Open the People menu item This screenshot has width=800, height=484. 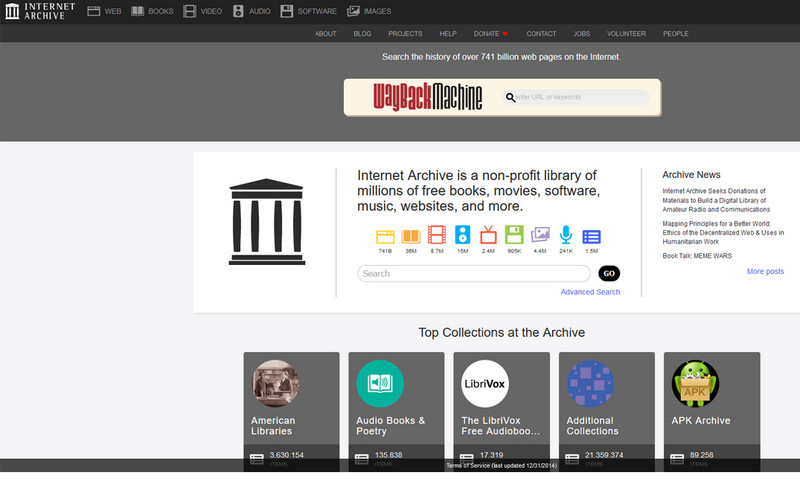pos(676,34)
